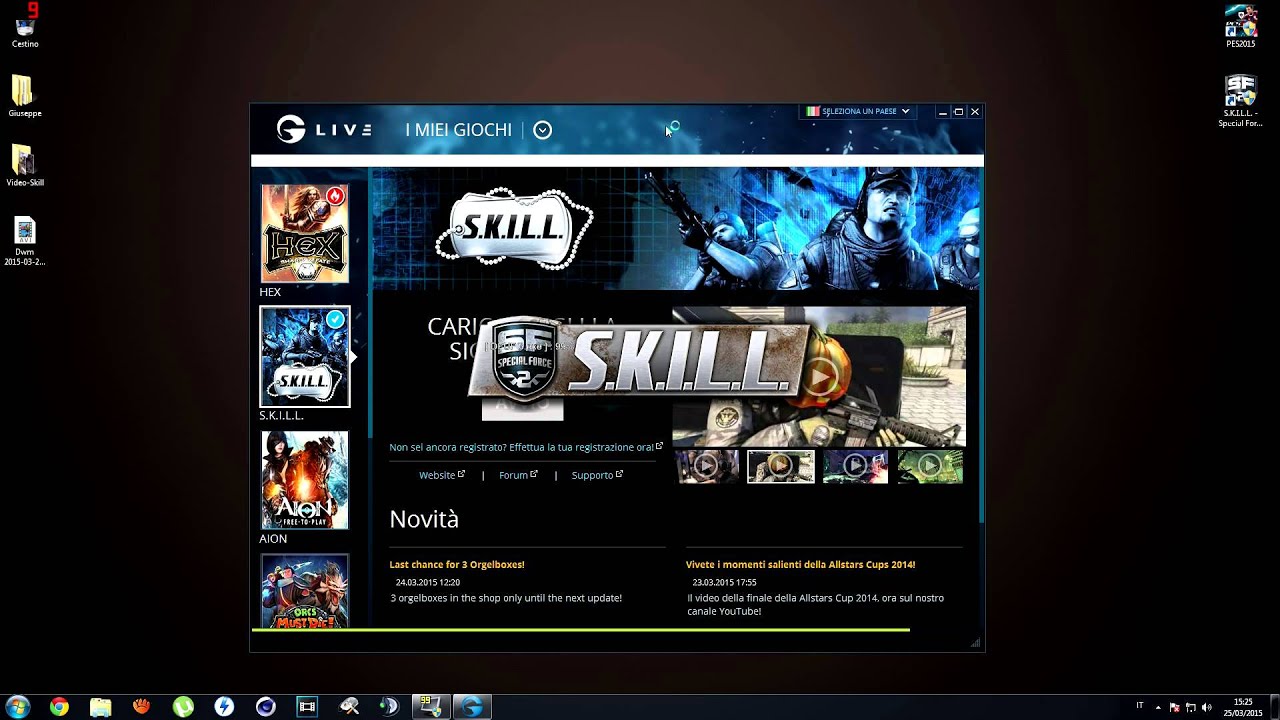Open File Explorer from taskbar

point(100,707)
